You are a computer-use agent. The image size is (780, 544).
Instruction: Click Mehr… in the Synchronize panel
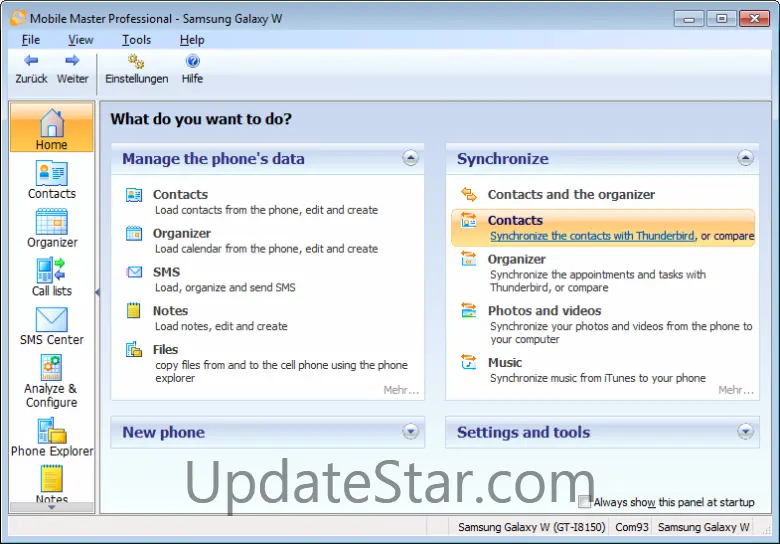(x=736, y=390)
